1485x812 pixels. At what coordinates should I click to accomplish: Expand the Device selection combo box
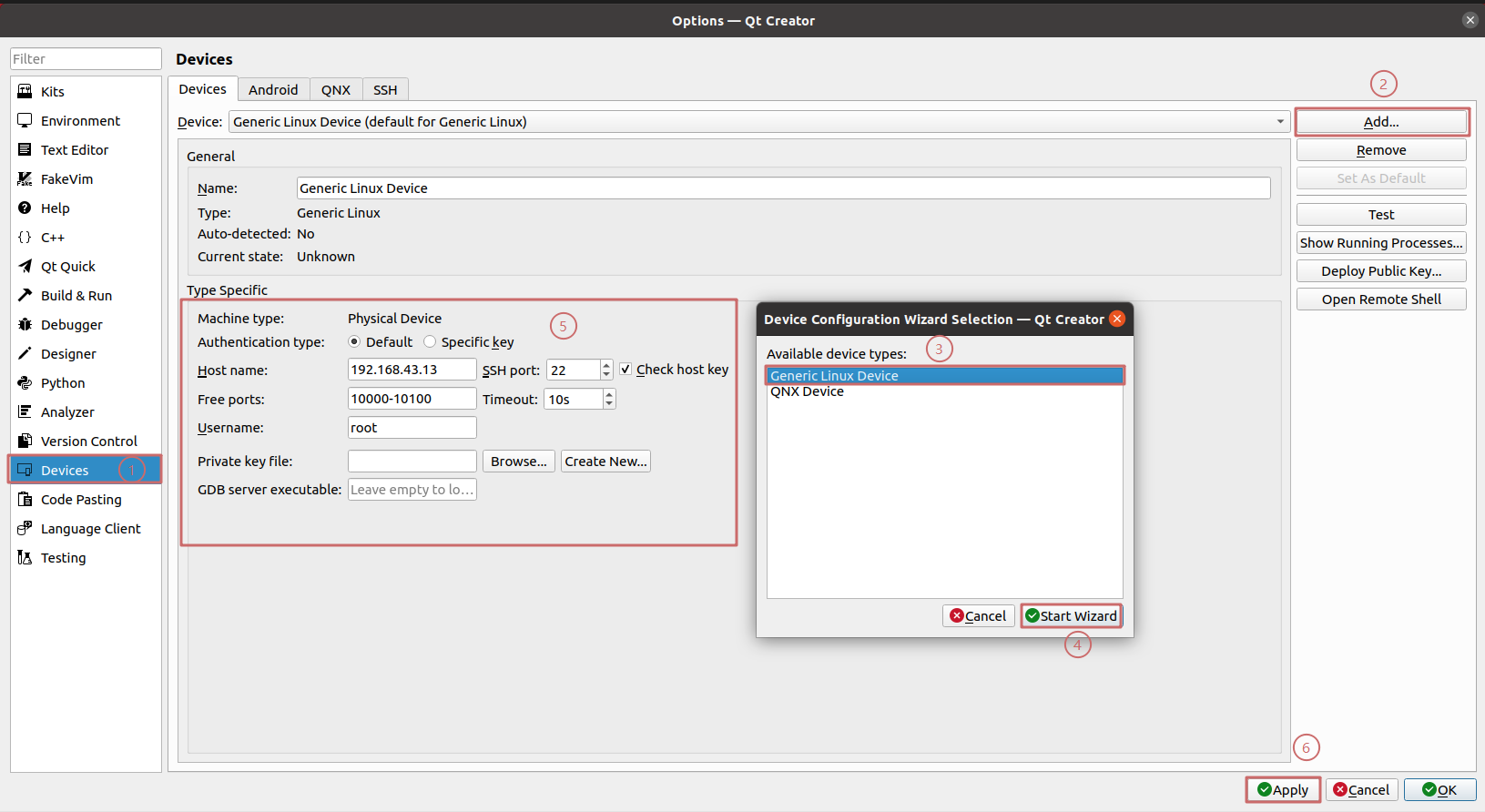(1279, 121)
